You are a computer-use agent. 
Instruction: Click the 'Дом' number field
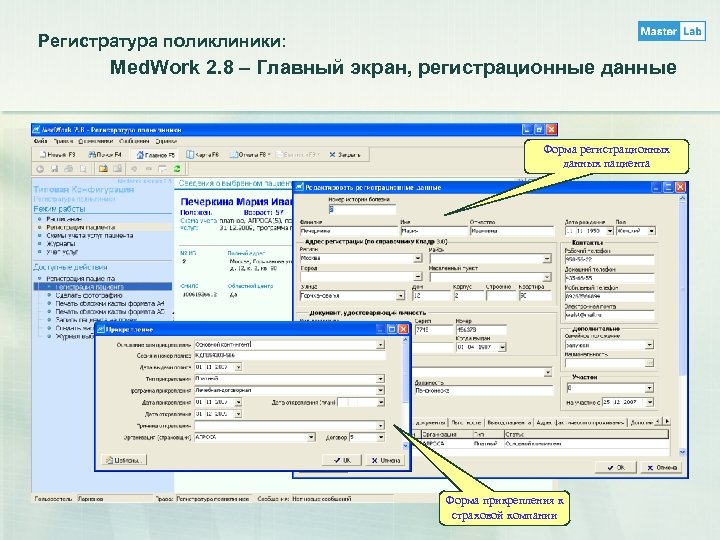[431, 296]
